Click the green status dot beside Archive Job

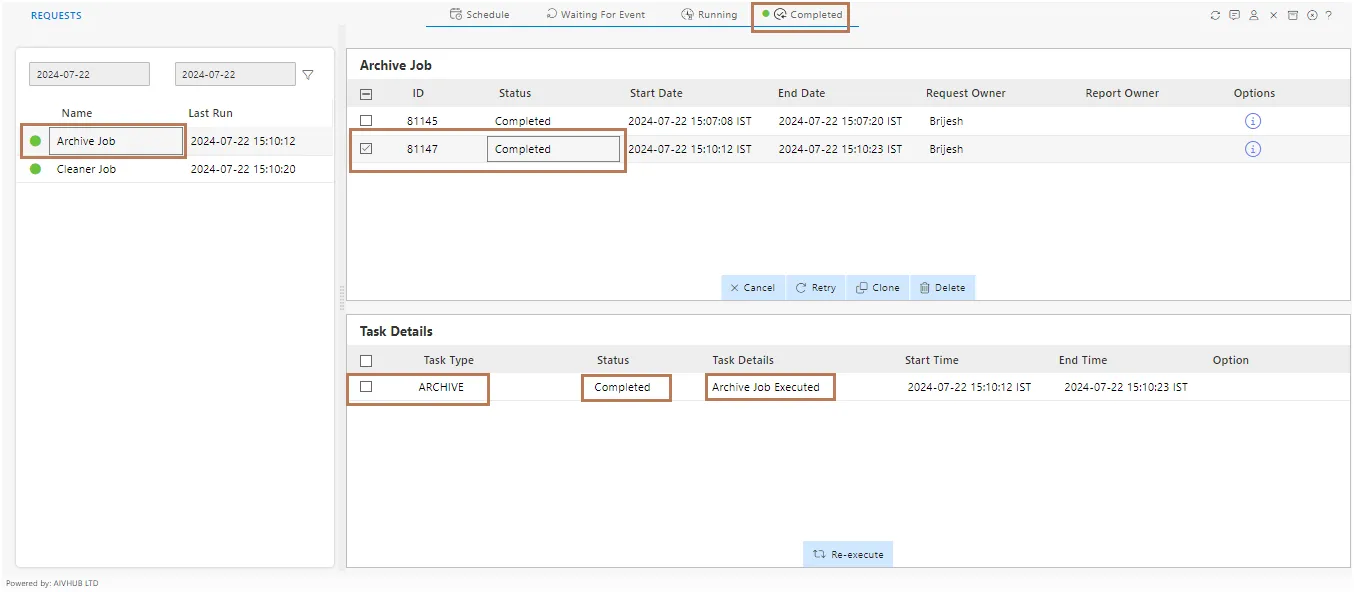coord(35,141)
